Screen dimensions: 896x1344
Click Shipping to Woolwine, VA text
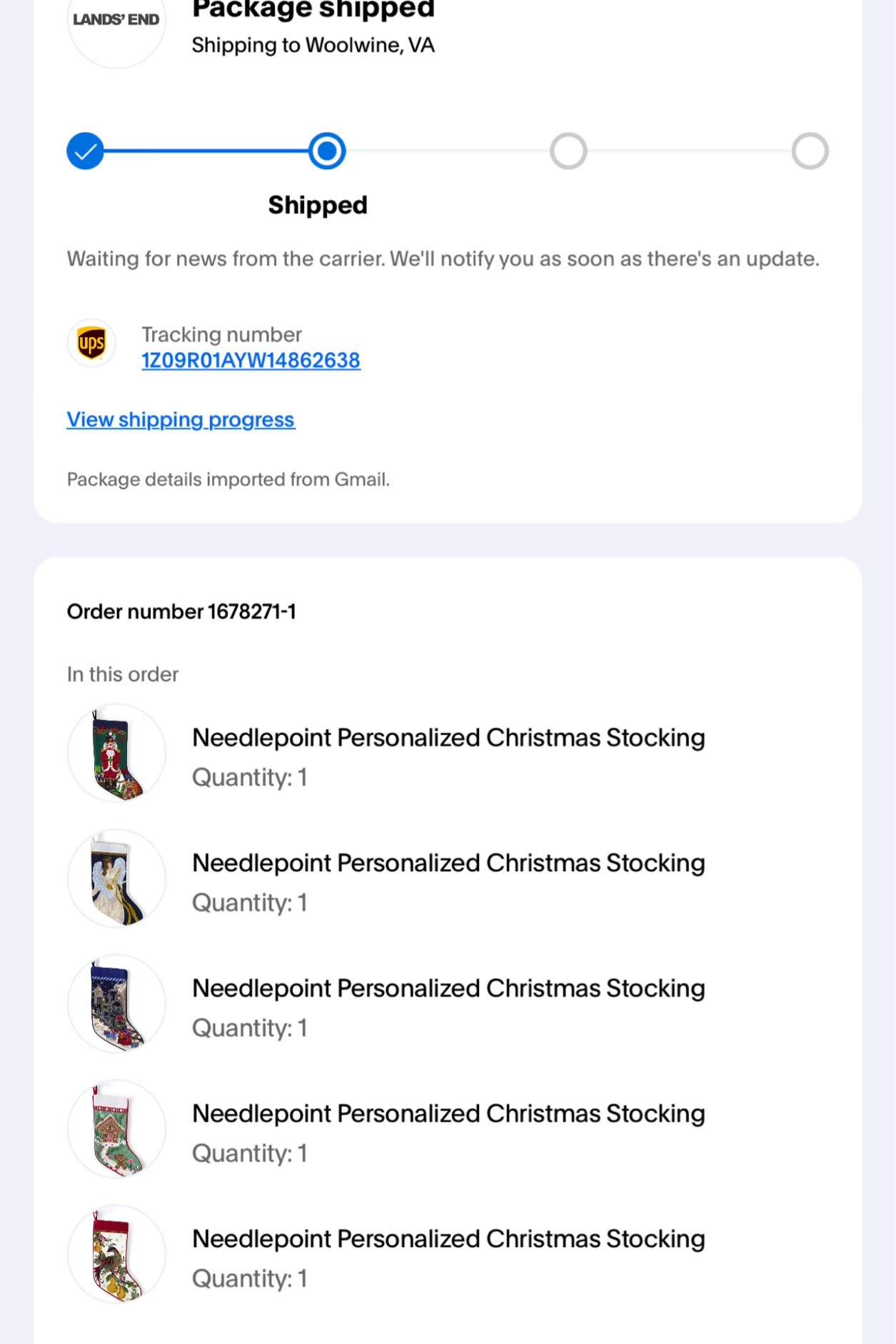coord(313,46)
